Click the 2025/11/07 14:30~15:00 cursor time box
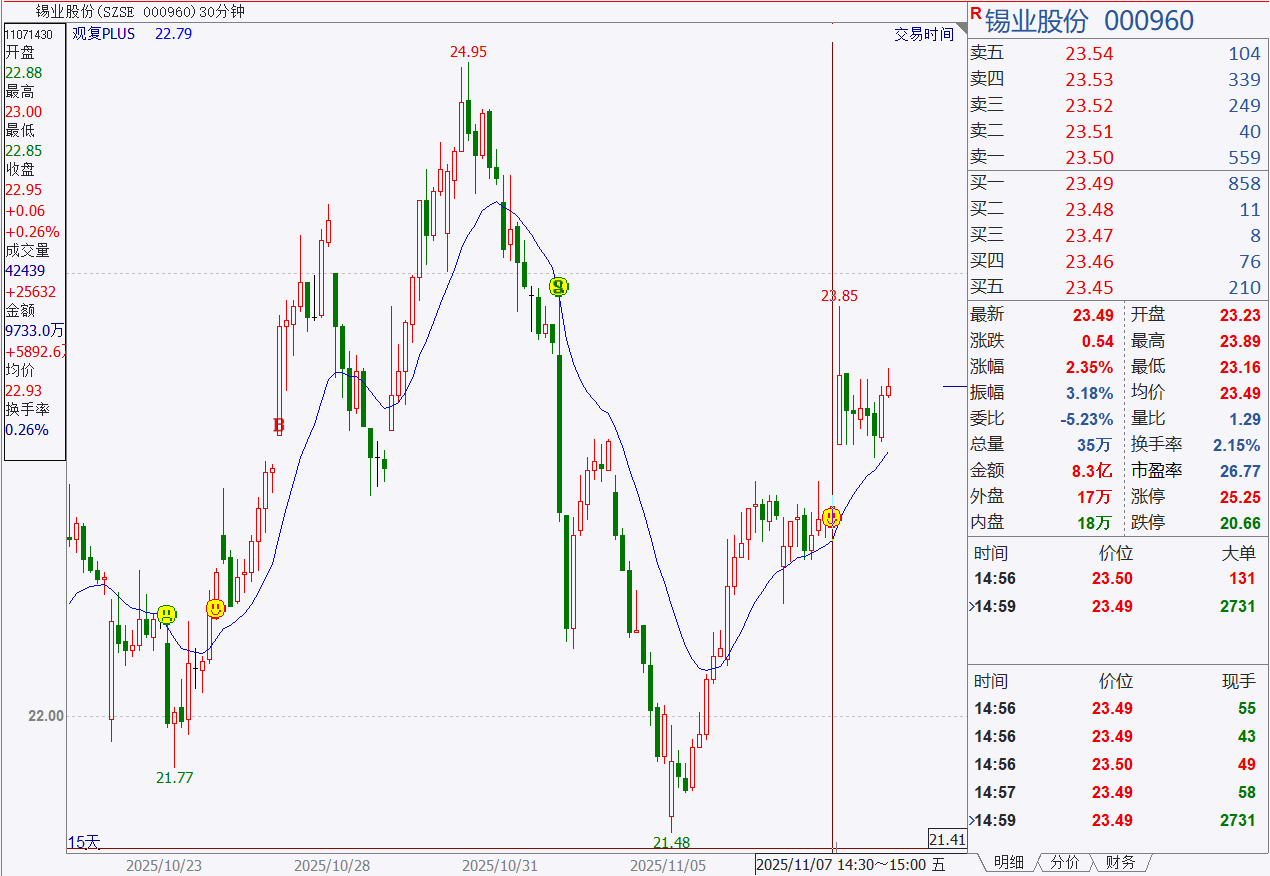The width and height of the screenshot is (1270, 876). 851,865
